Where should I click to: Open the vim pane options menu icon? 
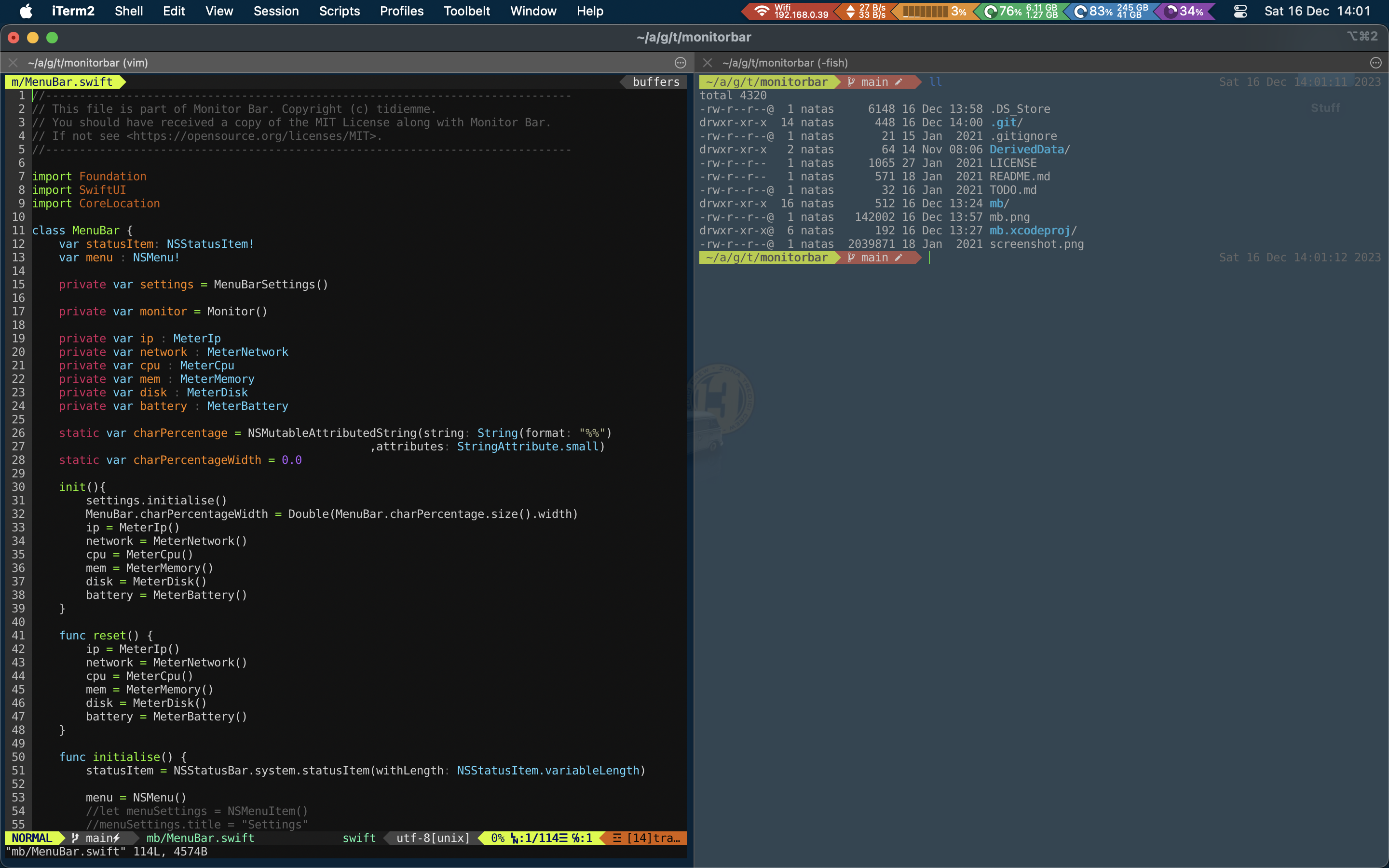(680, 63)
